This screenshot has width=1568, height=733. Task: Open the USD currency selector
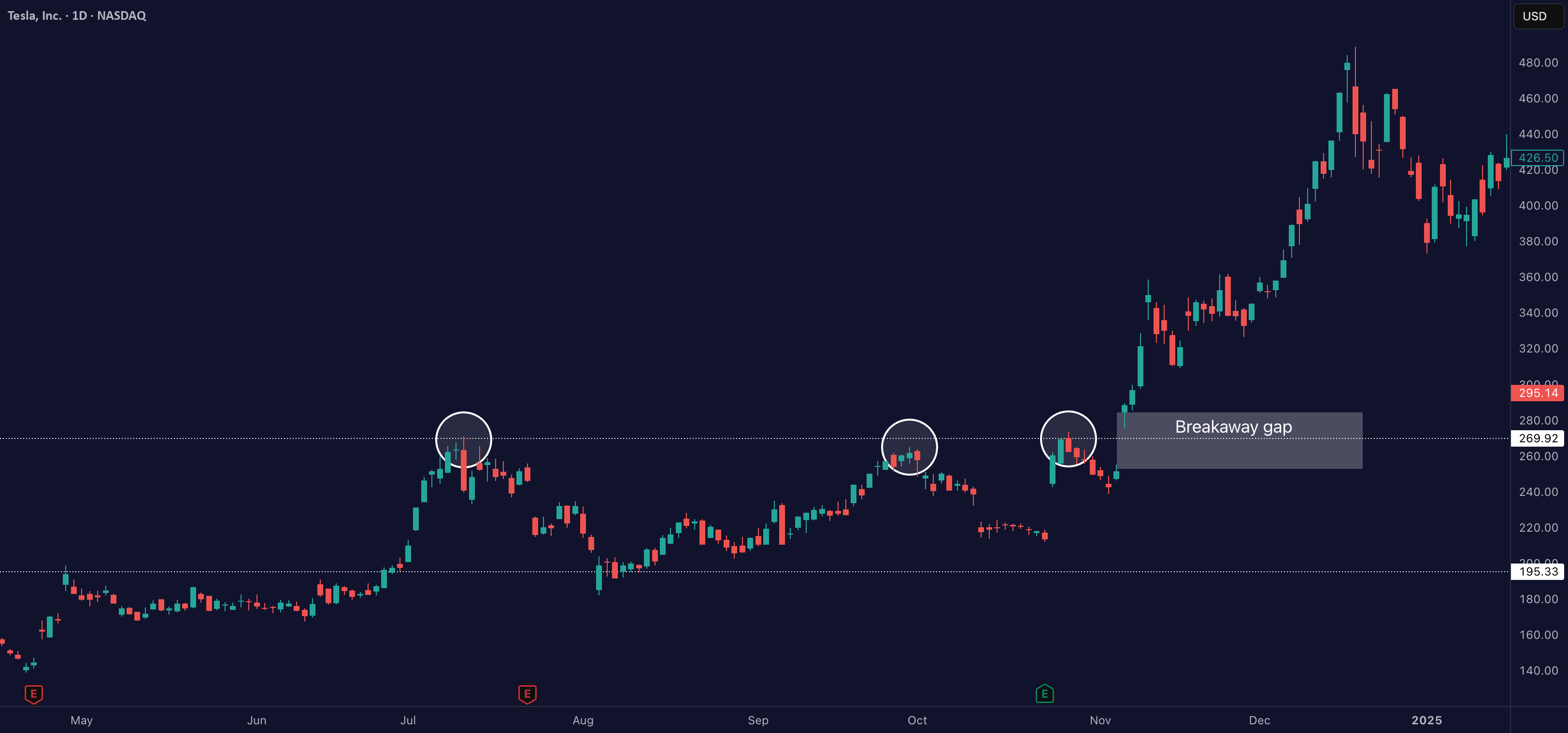(1538, 16)
